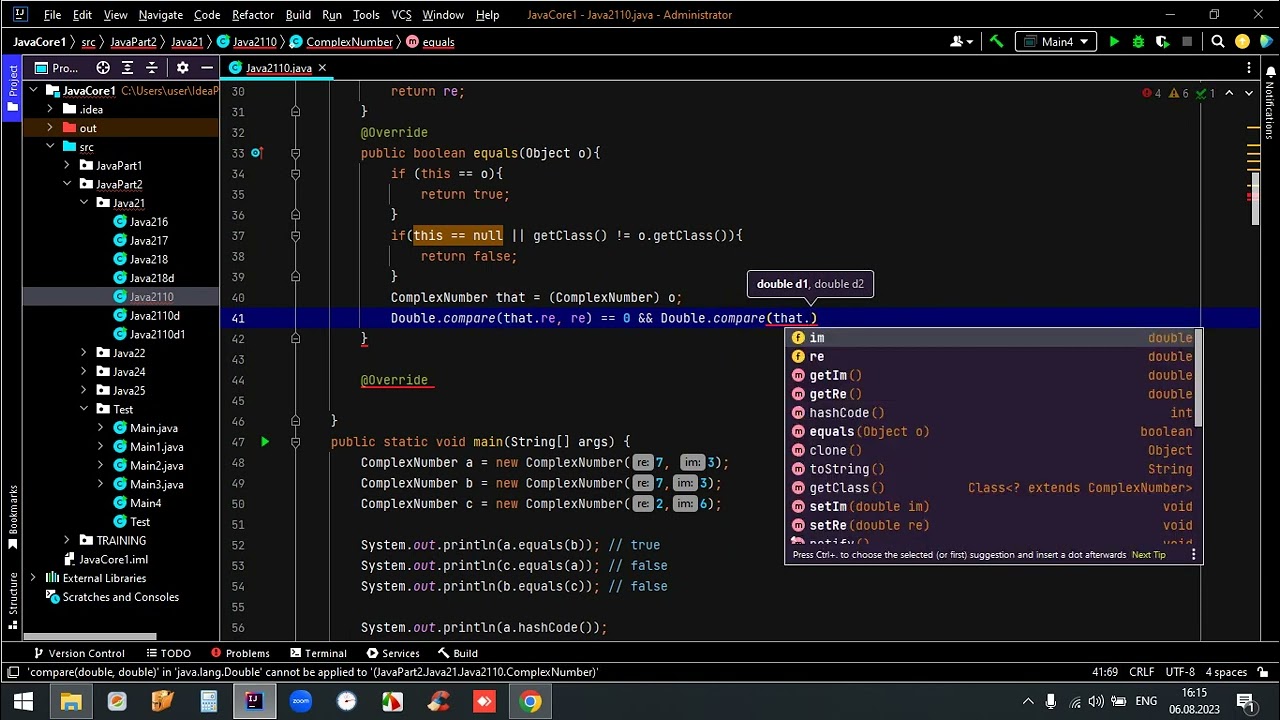This screenshot has width=1280, height=720.
Task: Open the VCS menu
Action: [401, 15]
